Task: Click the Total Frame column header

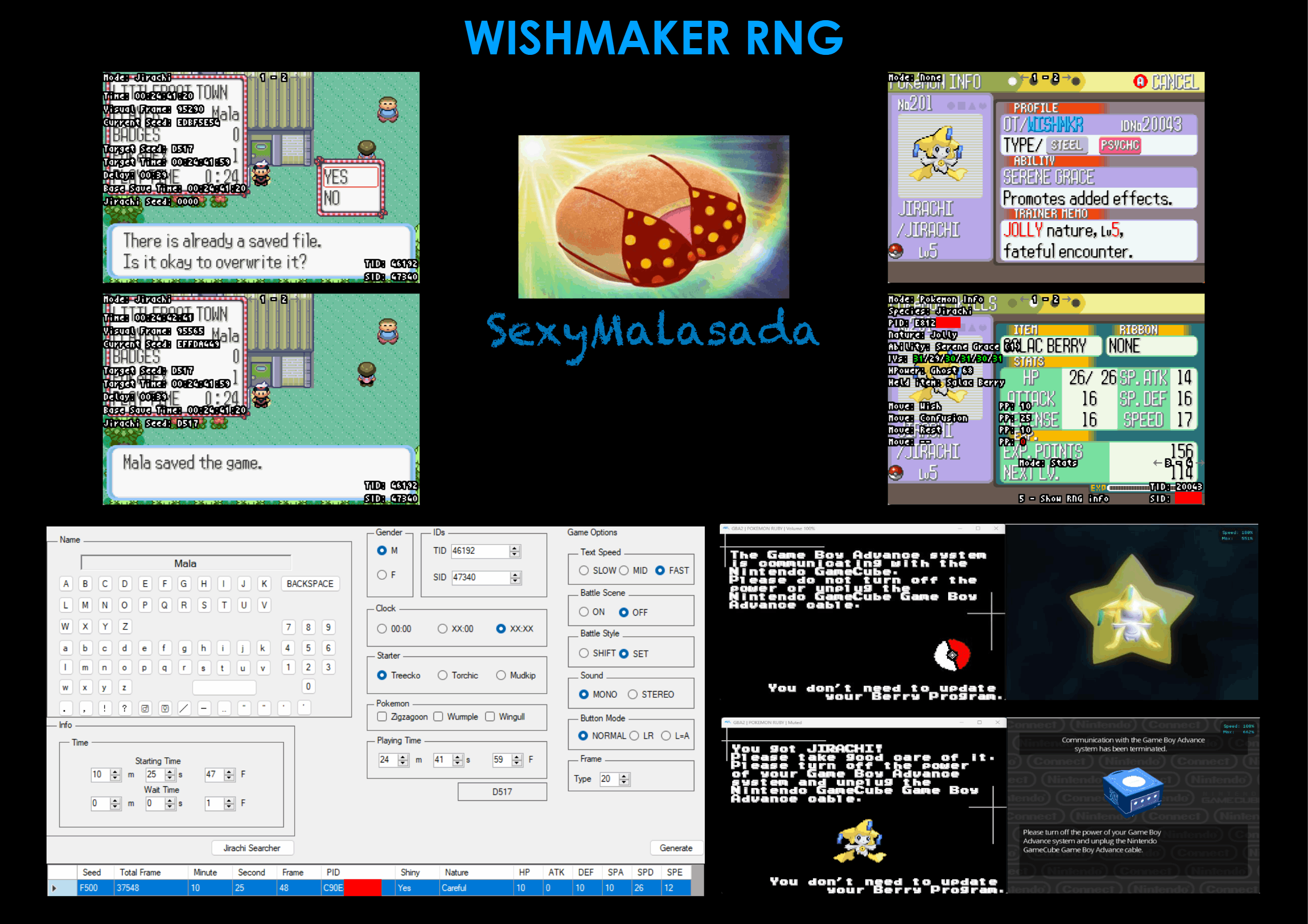Action: 140,872
